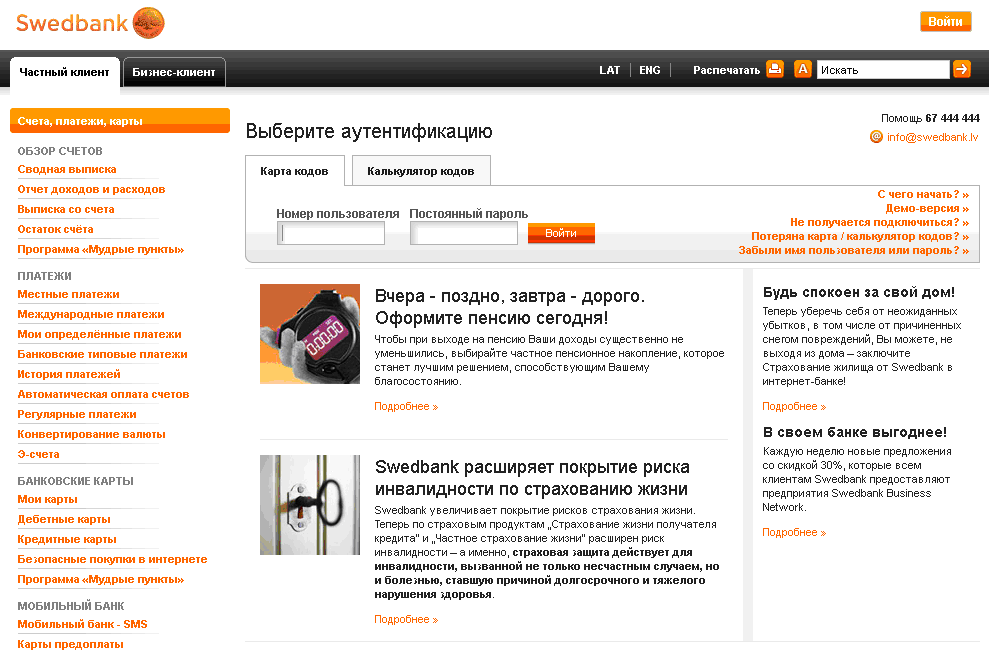Screen dimensions: 989x653
Task: Open the Счета, платежи, карты menu
Action: [x=120, y=121]
